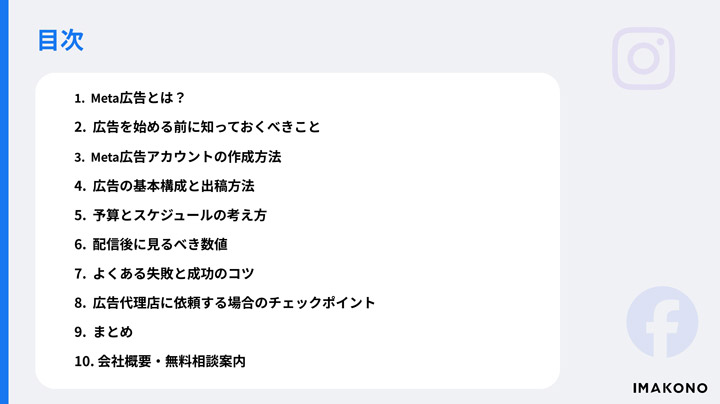
Task: Select item 2 広告を始める前に知っておくべきこと
Action: 197,127
